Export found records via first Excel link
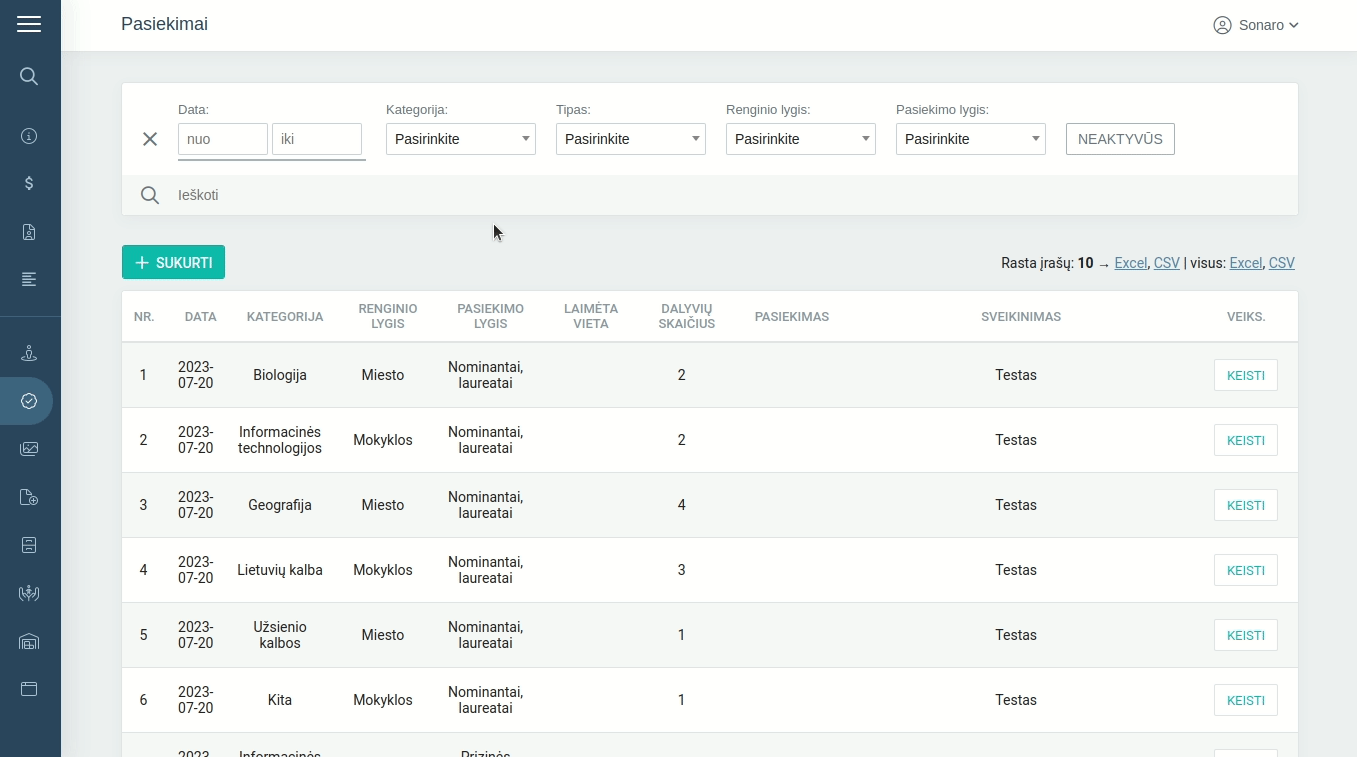1357x757 pixels. [x=1130, y=263]
